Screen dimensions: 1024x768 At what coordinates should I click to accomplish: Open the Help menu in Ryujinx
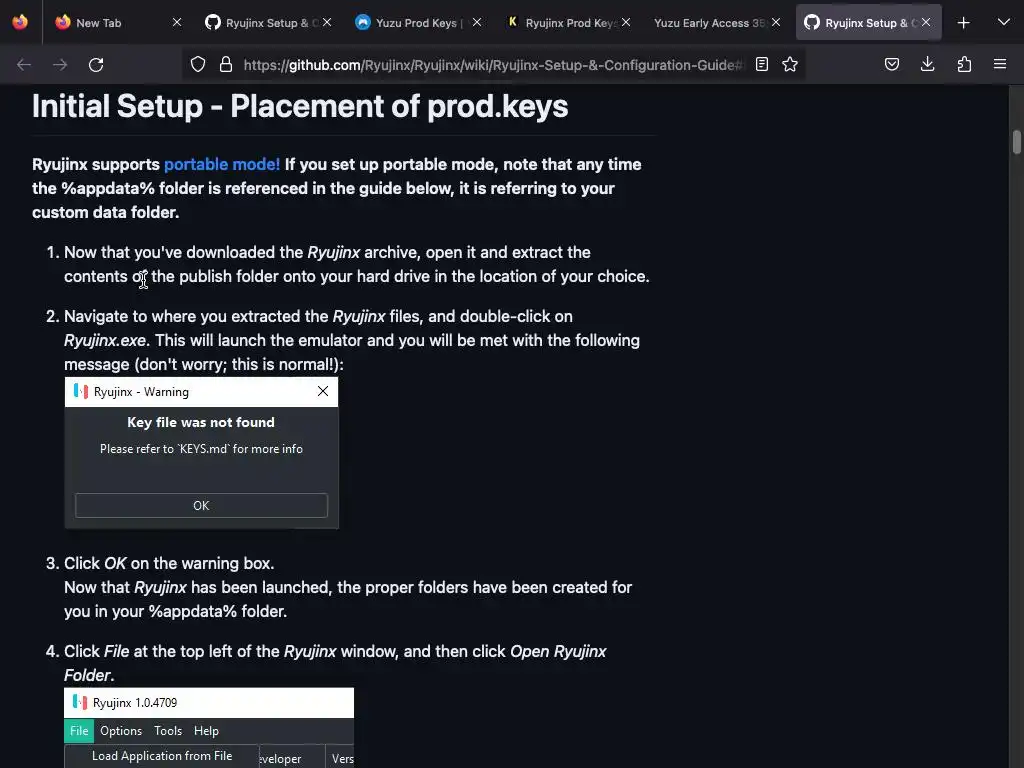click(x=206, y=731)
